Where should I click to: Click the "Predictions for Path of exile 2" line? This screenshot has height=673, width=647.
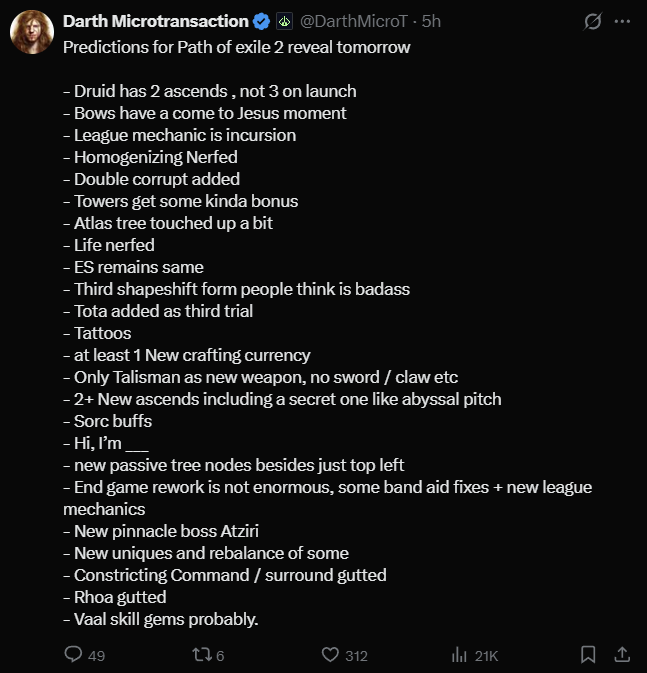point(236,47)
